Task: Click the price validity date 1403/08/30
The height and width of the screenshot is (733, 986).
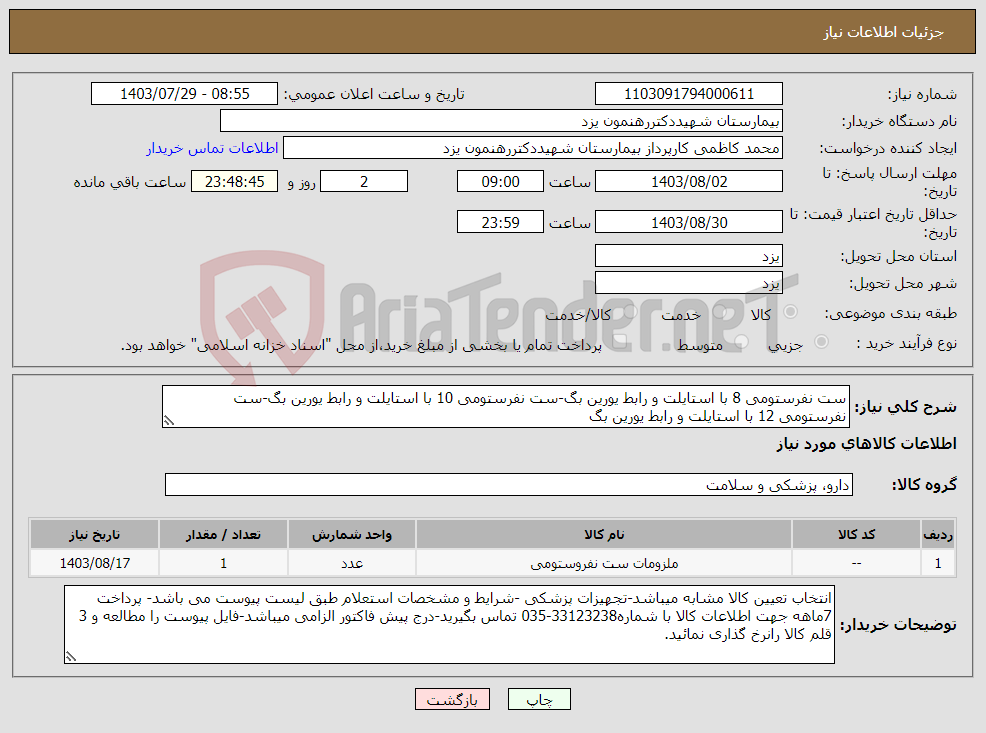Action: [689, 222]
